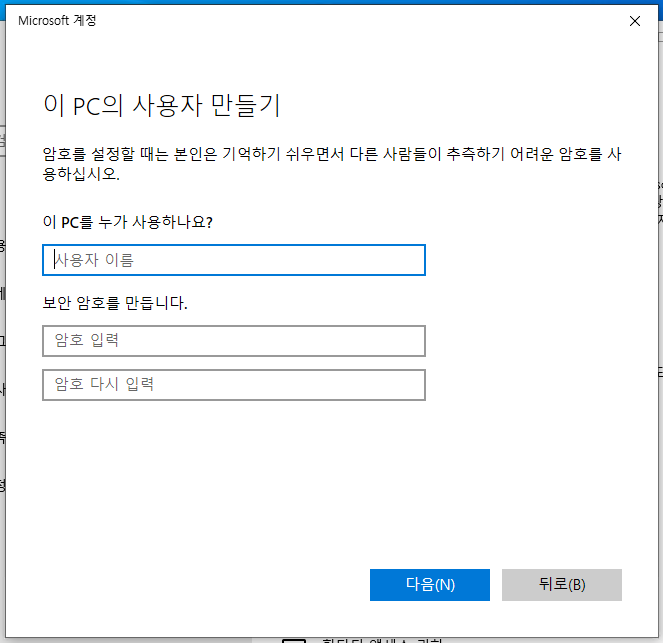Viewport: 663px width, 643px height.
Task: Click the password guidance paragraph starting 암호를 설정할
Action: tap(332, 164)
